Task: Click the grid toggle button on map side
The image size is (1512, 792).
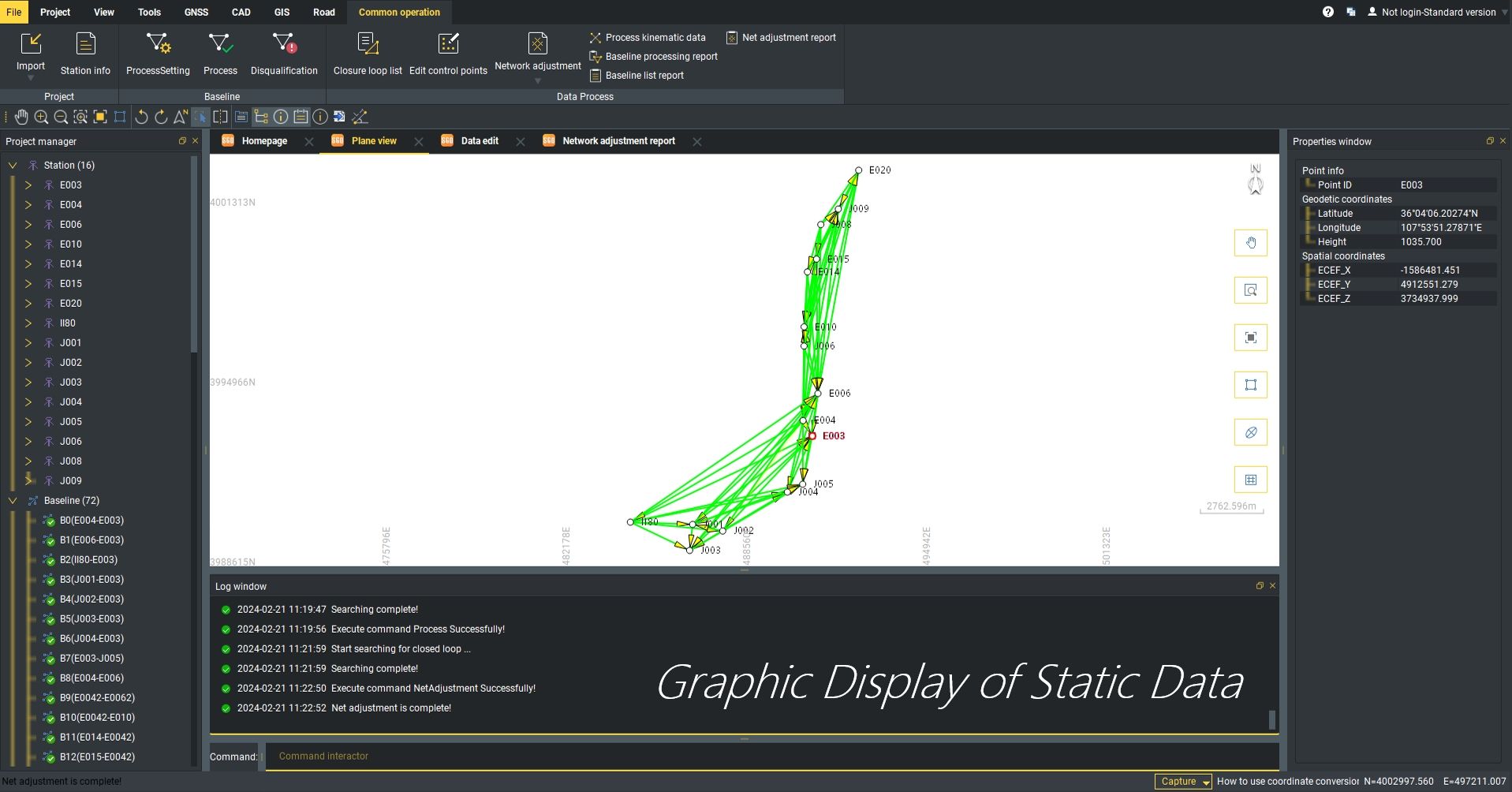Action: (1250, 480)
